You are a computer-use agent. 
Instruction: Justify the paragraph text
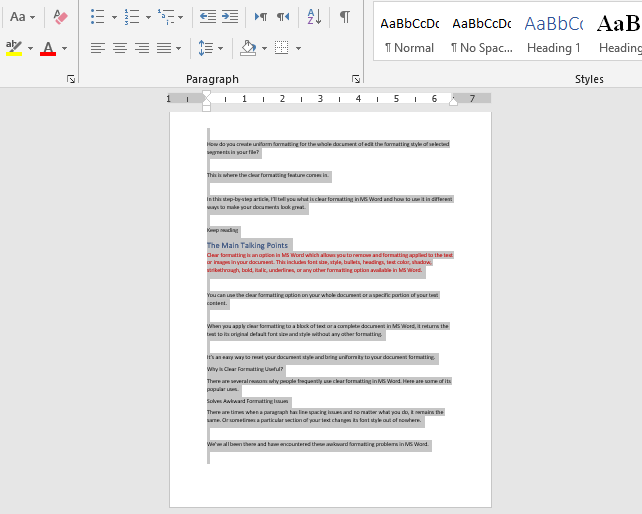pyautogui.click(x=164, y=48)
